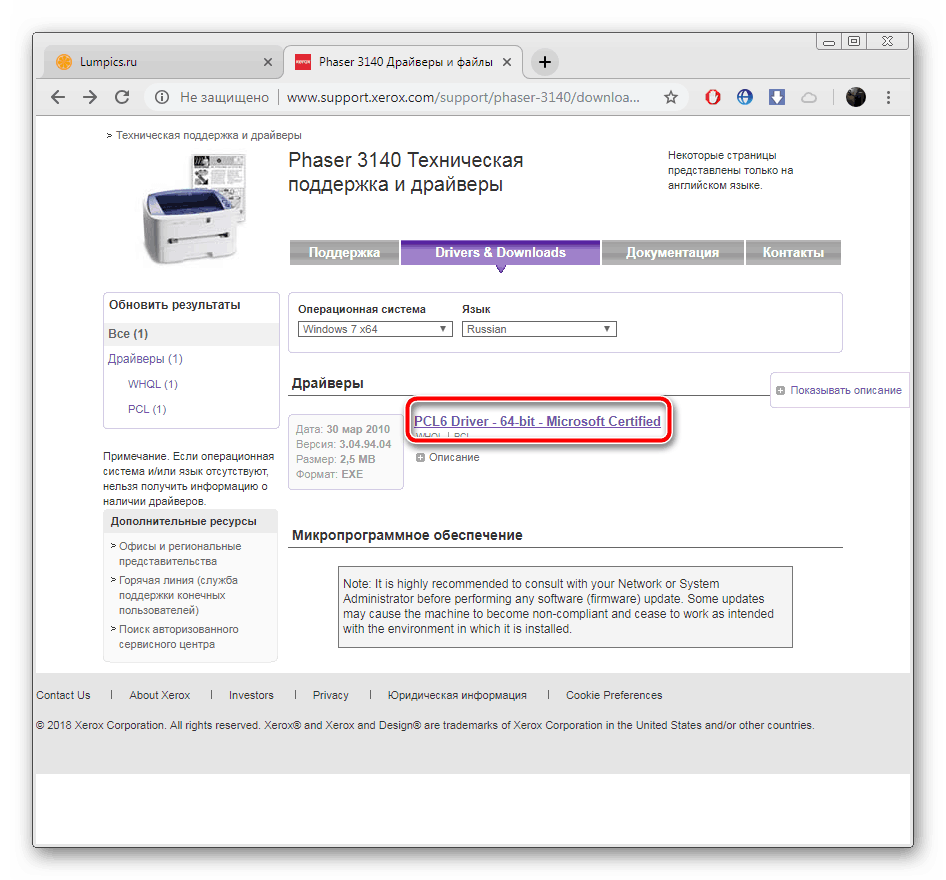The image size is (946, 880).
Task: Open the PCL6 Driver 64-bit download link
Action: point(537,421)
